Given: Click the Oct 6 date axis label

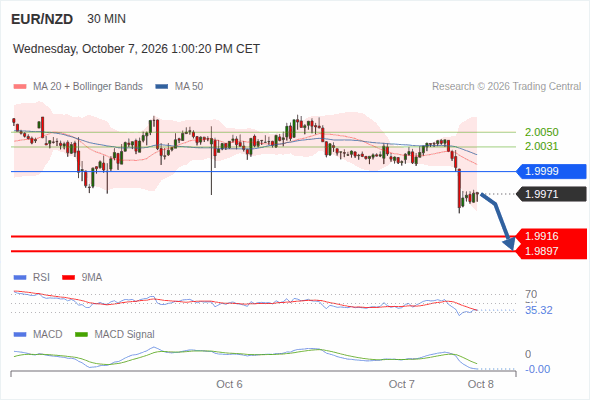Looking at the screenshot, I should click(x=229, y=384).
